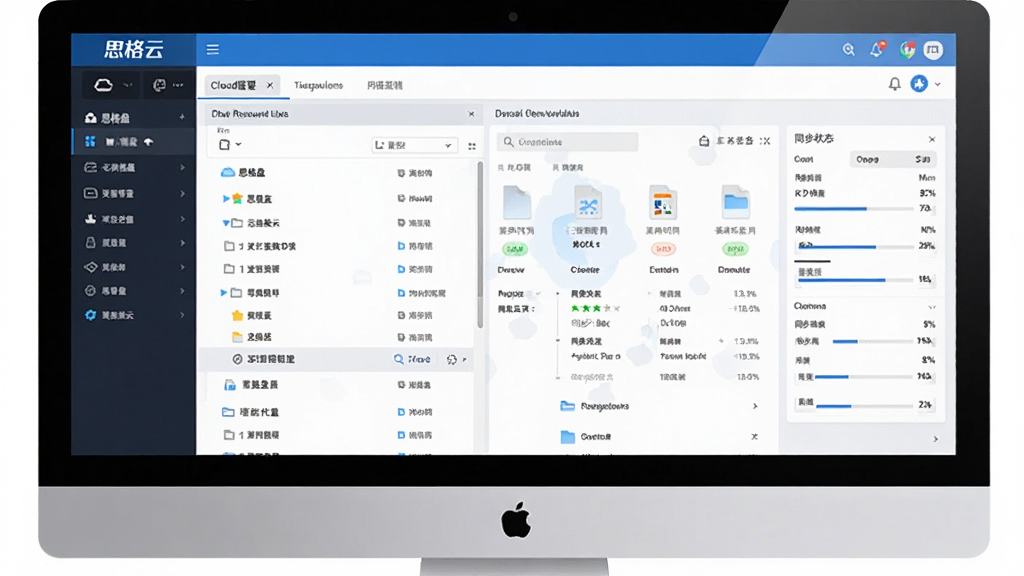Switch to the middle tab in the tab bar

click(x=318, y=86)
